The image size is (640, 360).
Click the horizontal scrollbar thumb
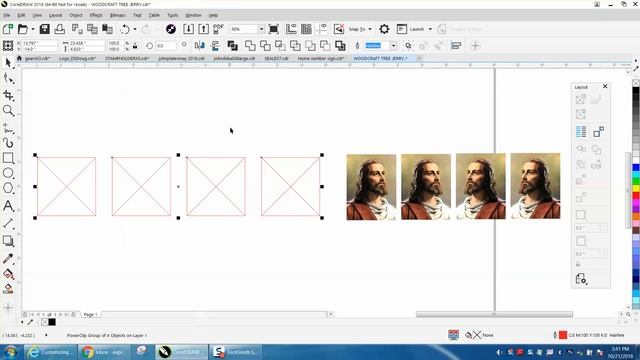(x=494, y=314)
